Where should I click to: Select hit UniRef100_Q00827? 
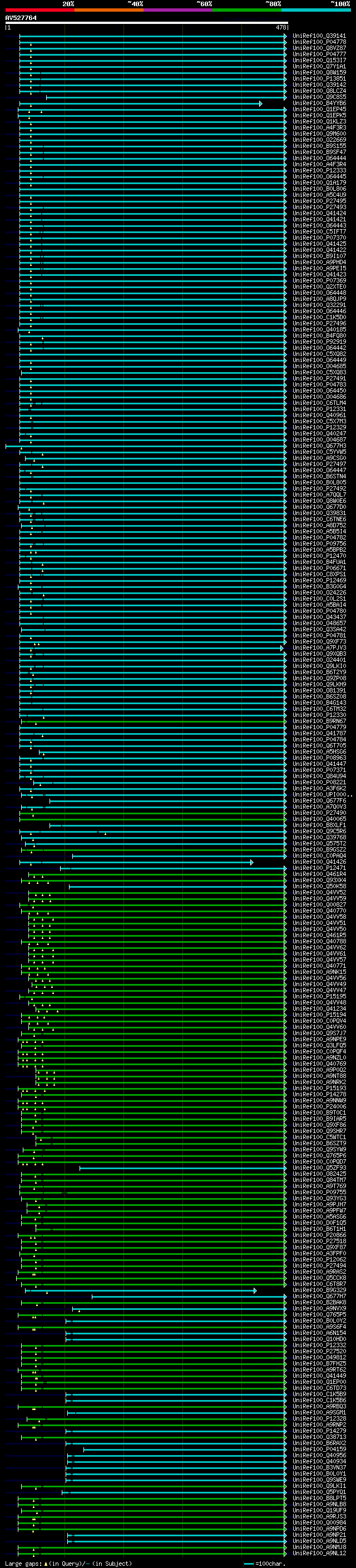(319, 904)
